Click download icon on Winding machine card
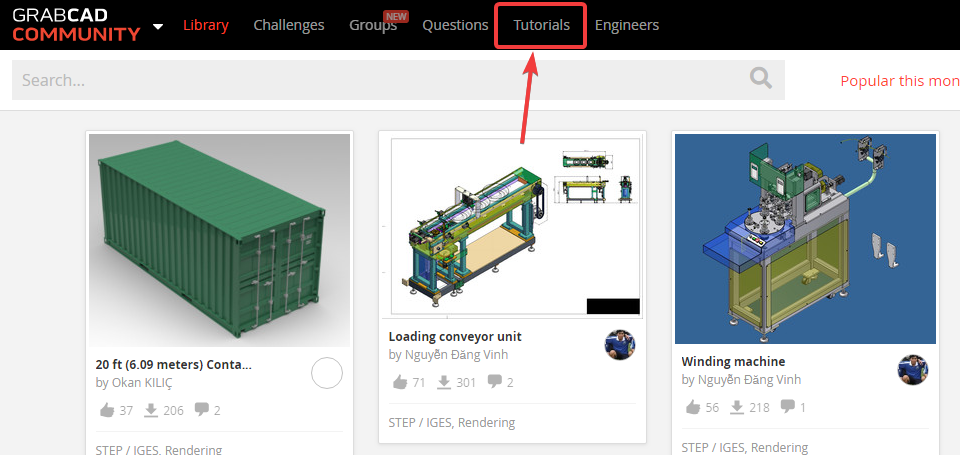 click(x=738, y=407)
